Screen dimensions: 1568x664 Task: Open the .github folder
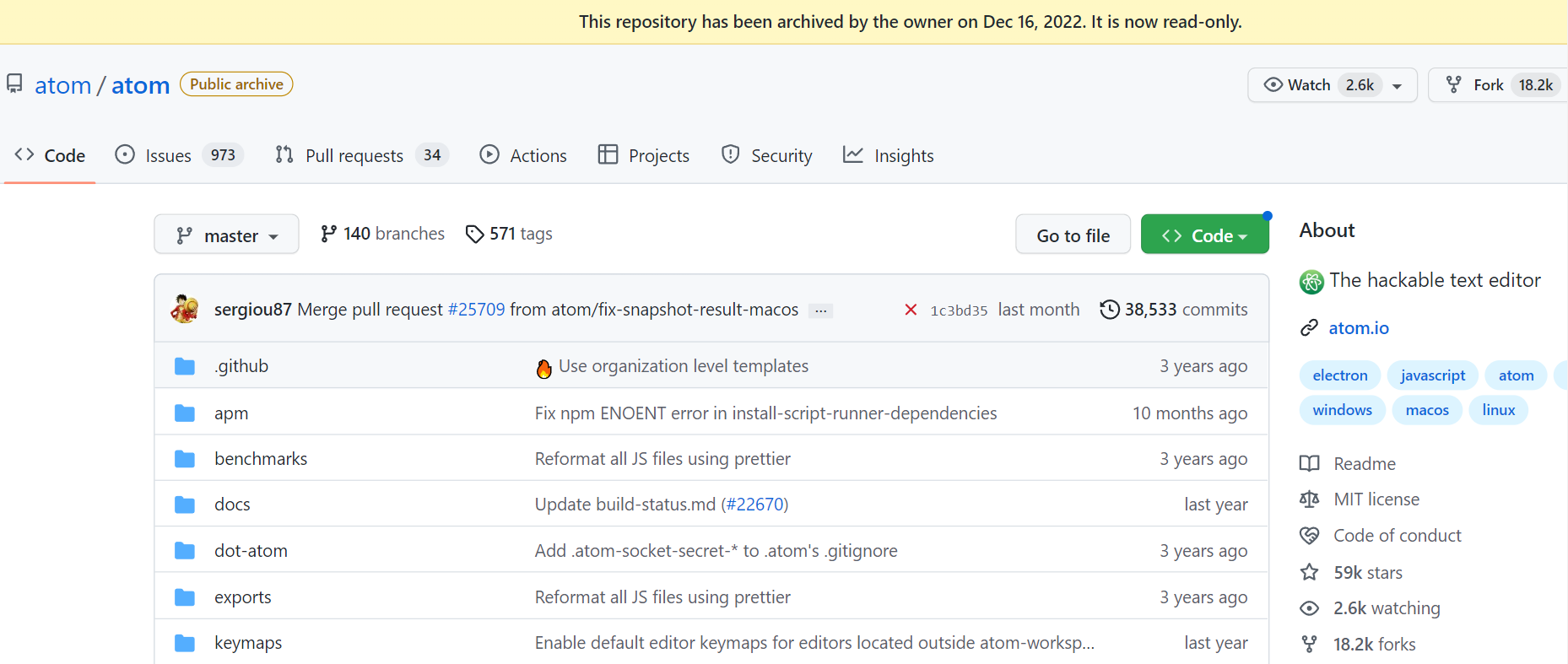pyautogui.click(x=241, y=366)
